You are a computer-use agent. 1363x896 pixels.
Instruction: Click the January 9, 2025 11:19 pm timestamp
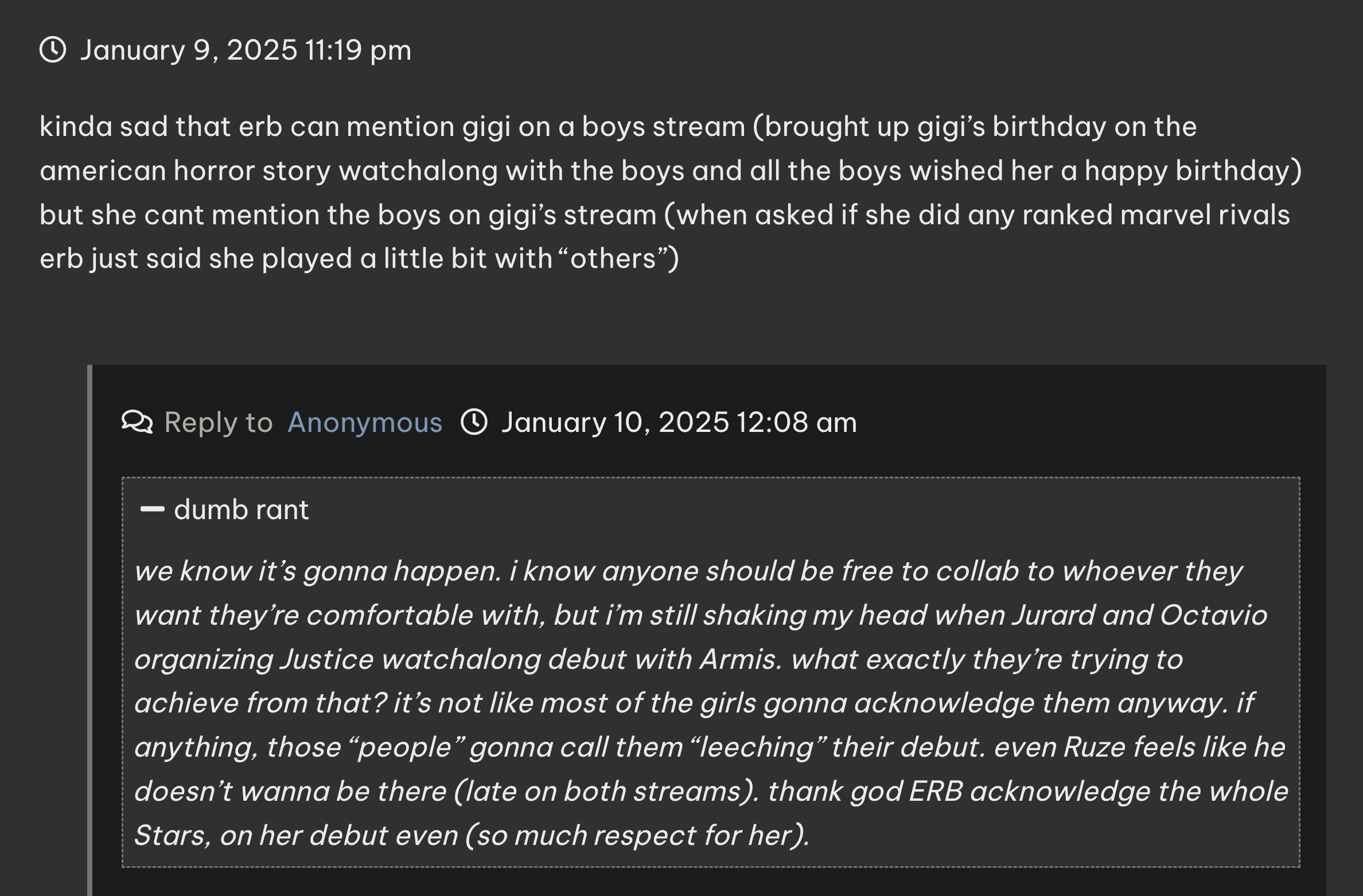coord(246,50)
